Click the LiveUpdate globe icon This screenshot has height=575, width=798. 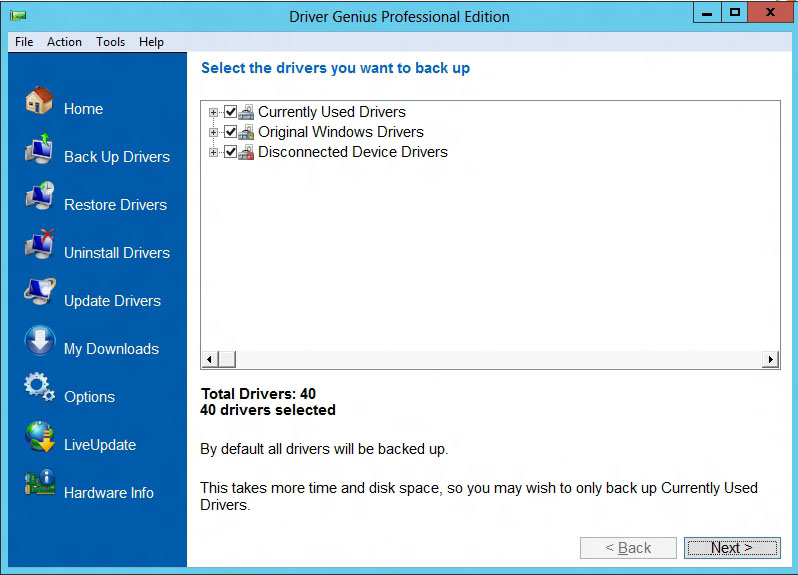40,437
